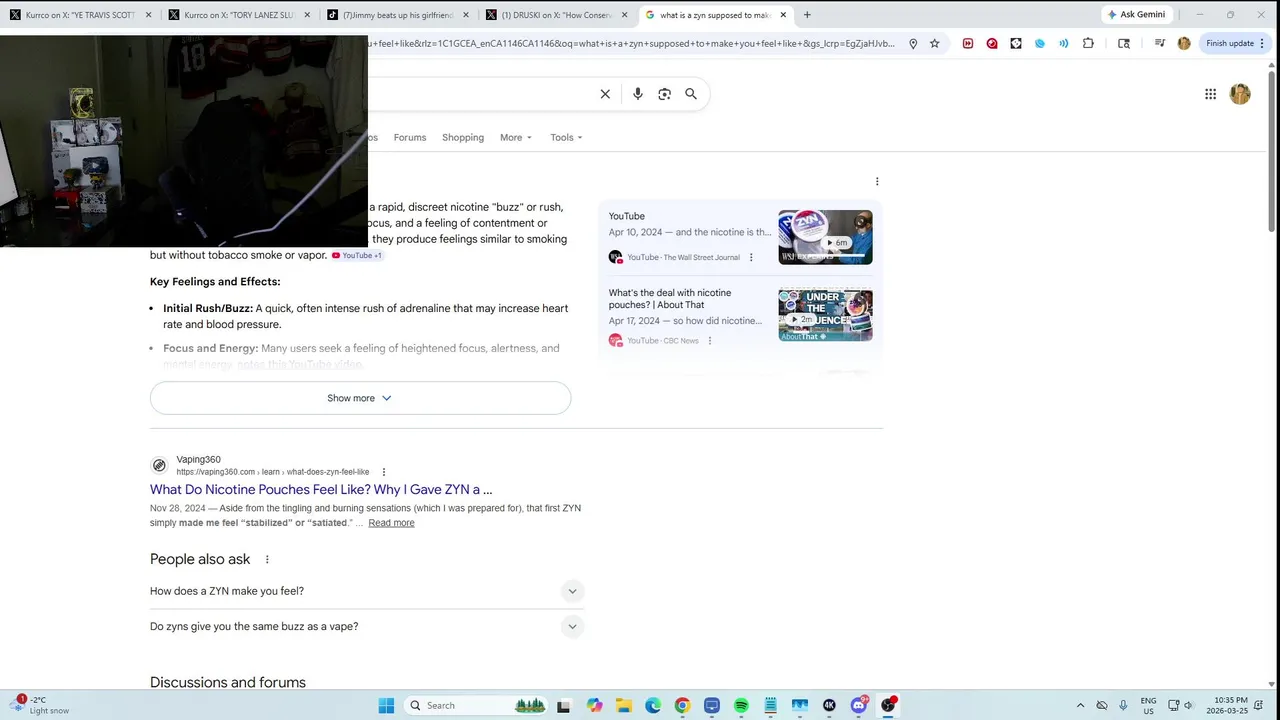This screenshot has height=720, width=1280.
Task: Open the media controls music-note icon
Action: click(1159, 43)
